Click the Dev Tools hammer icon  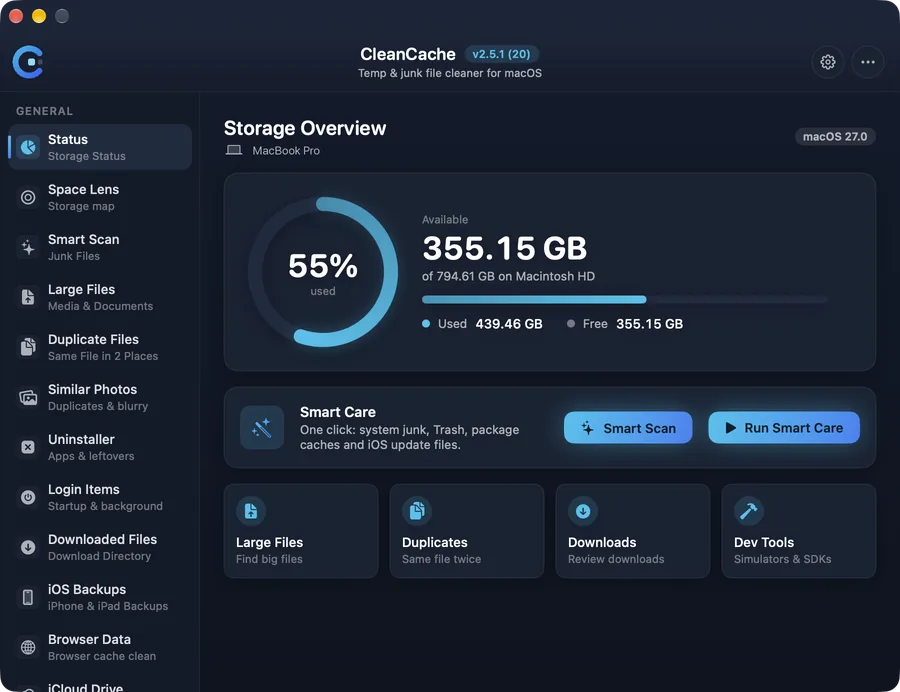tap(748, 511)
